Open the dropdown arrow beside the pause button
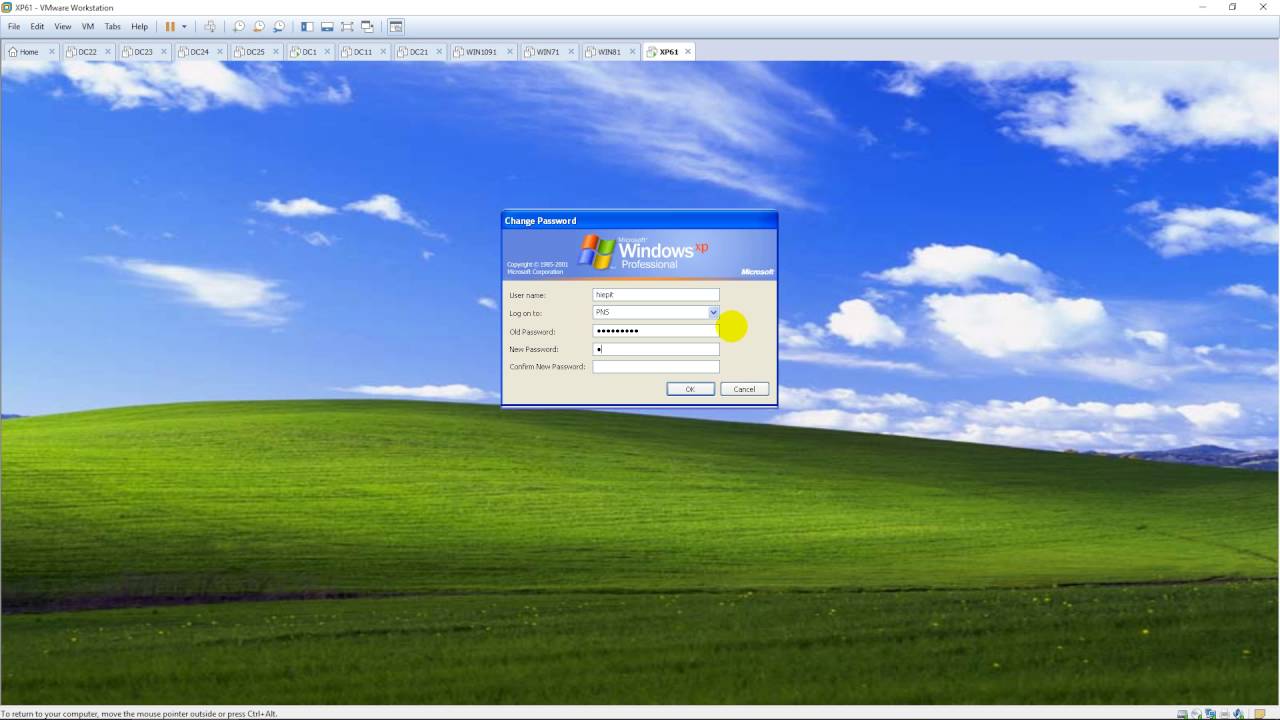Image resolution: width=1280 pixels, height=720 pixels. pyautogui.click(x=184, y=27)
